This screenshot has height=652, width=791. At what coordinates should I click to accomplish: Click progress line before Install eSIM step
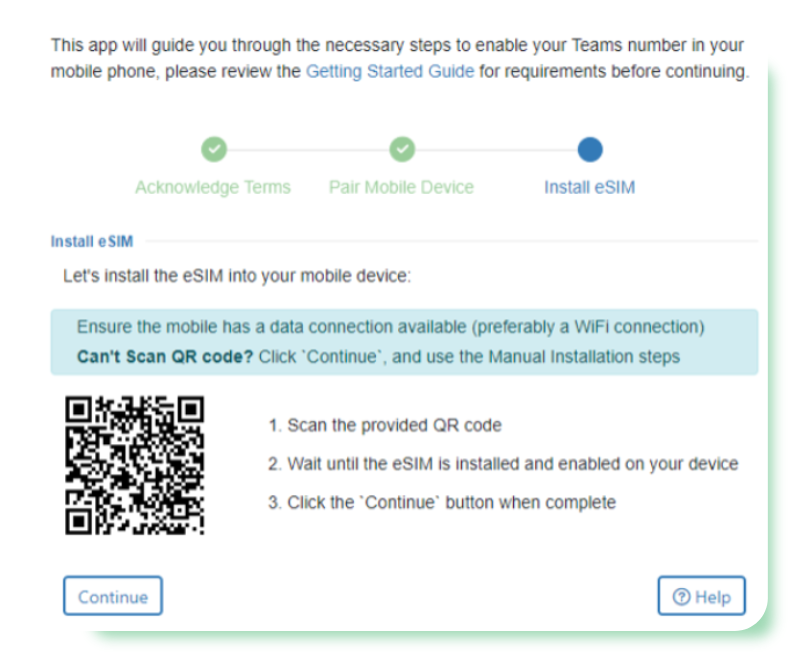click(x=496, y=150)
